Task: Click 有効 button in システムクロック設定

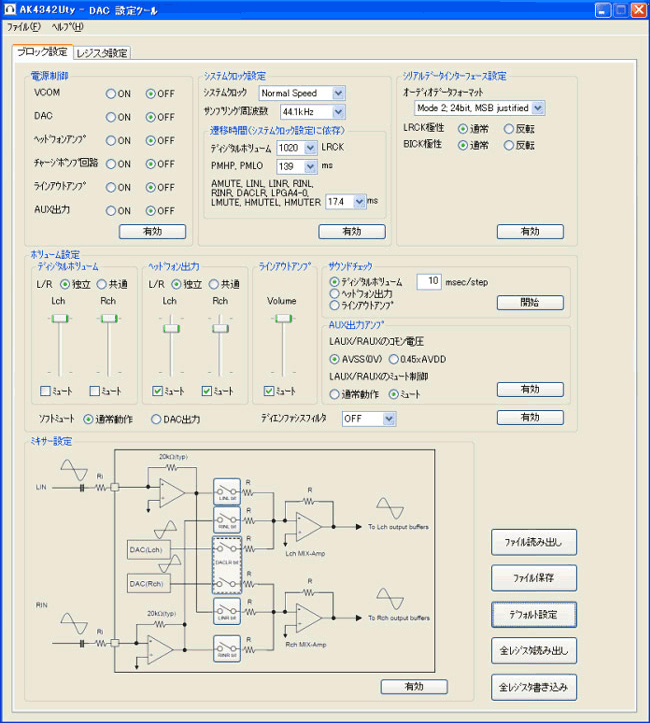Action: (352, 231)
